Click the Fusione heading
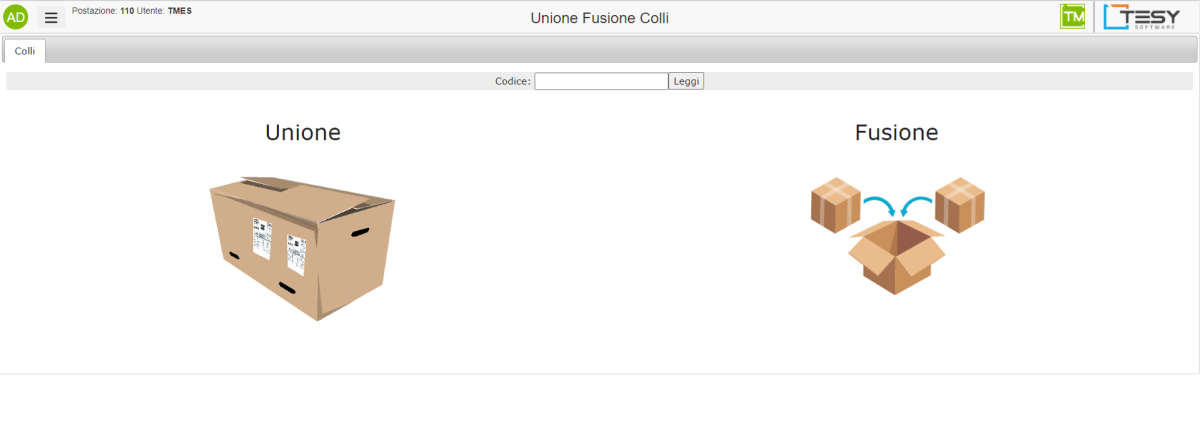 click(x=896, y=133)
